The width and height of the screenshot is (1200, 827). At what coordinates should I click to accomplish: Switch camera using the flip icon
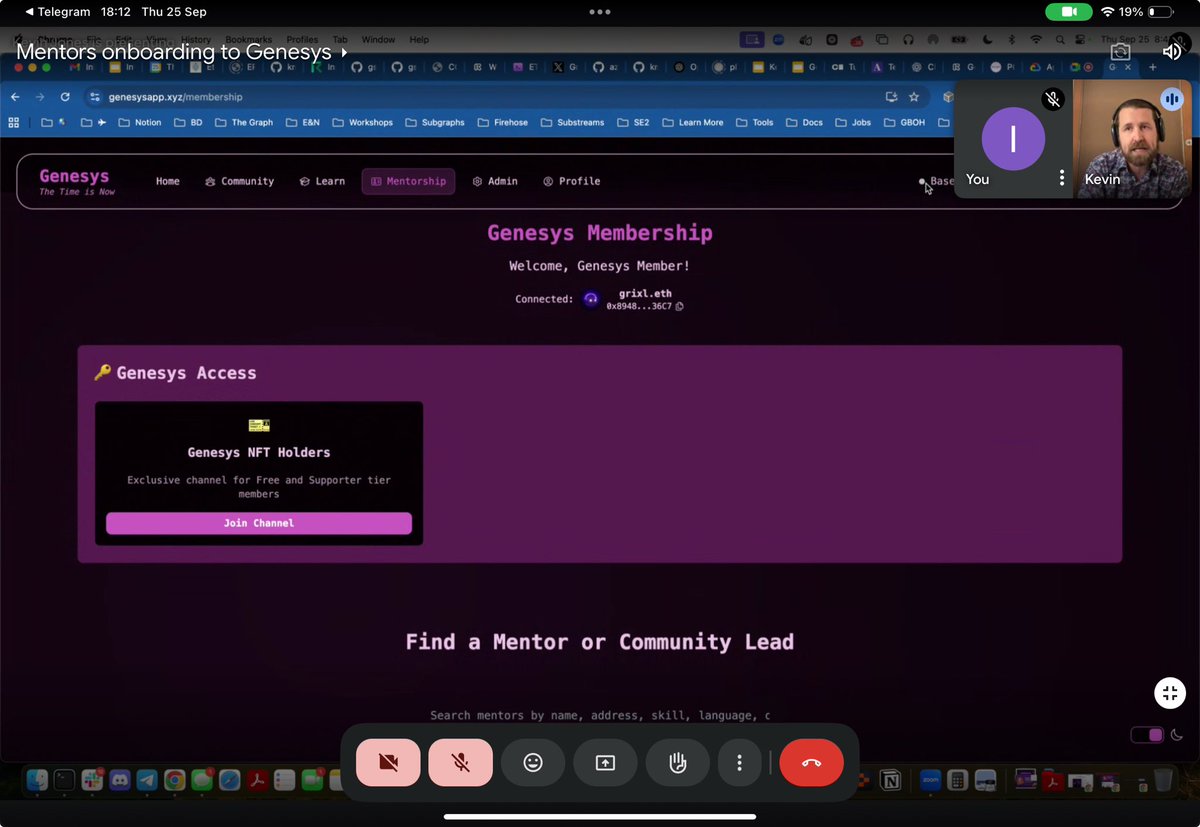(1120, 51)
